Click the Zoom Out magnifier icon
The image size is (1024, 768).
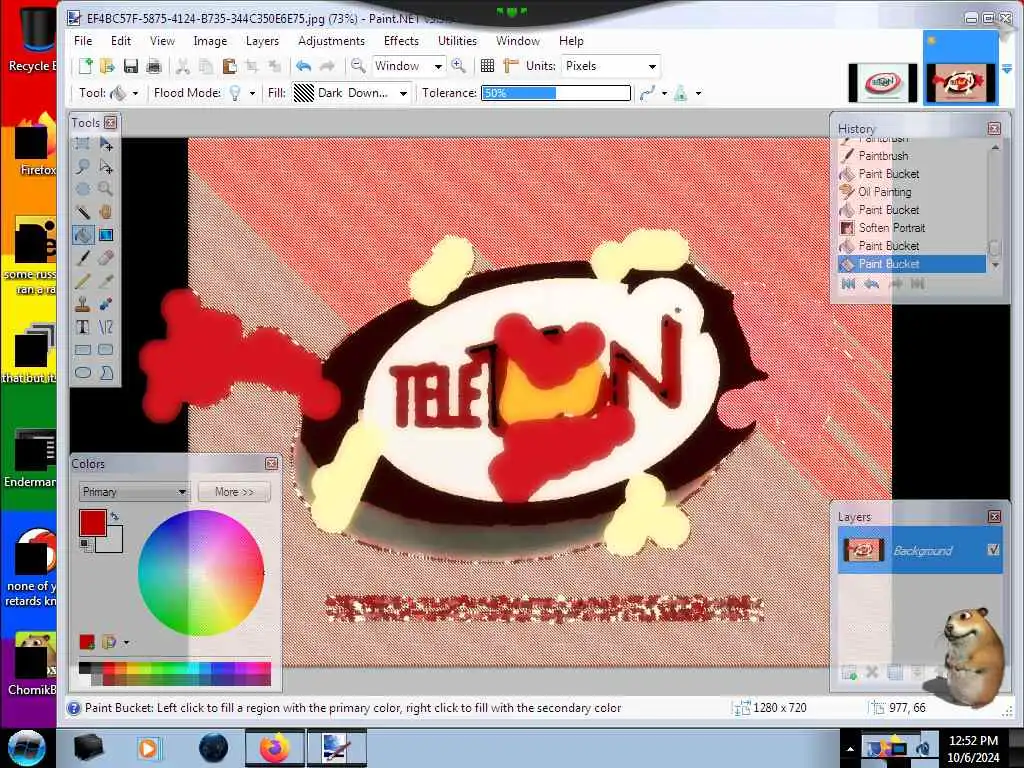[x=358, y=66]
